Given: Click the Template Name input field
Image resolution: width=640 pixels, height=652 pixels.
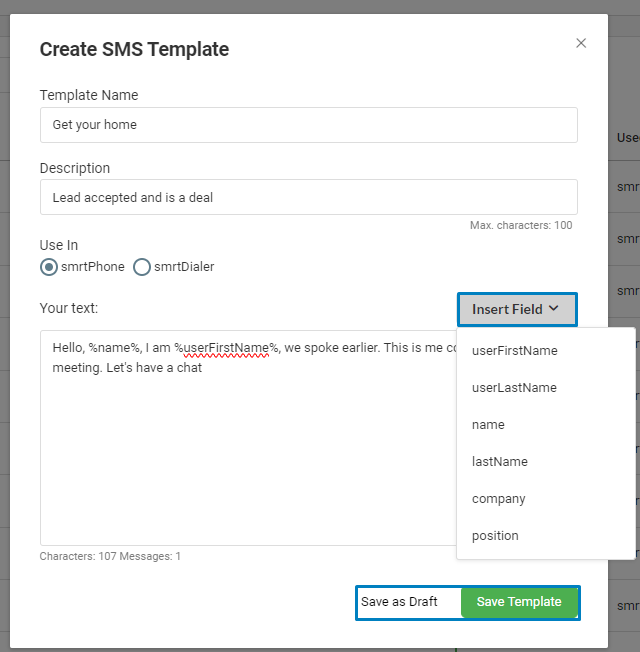Looking at the screenshot, I should pos(308,125).
